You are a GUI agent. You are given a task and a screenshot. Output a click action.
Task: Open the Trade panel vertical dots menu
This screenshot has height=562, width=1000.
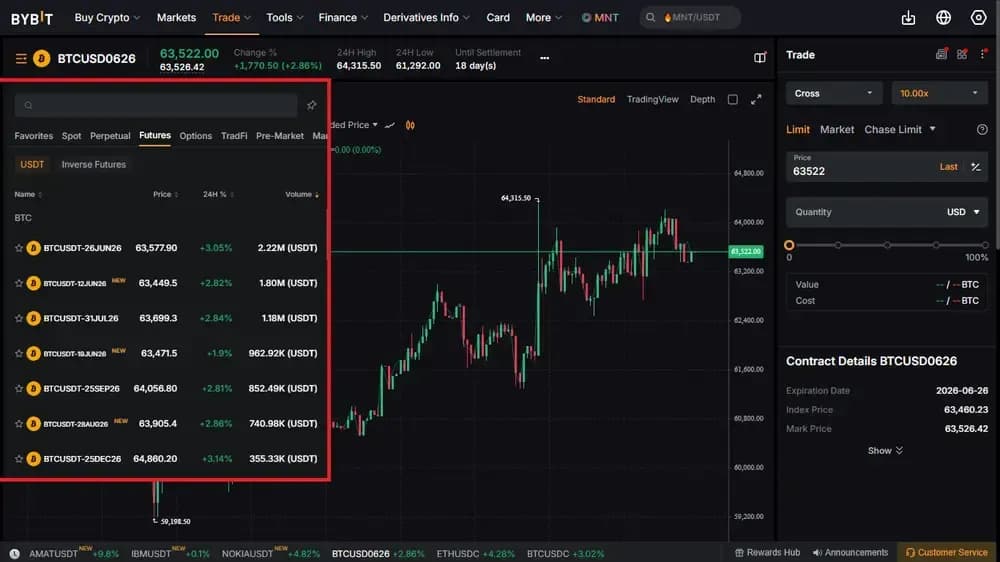click(x=983, y=54)
